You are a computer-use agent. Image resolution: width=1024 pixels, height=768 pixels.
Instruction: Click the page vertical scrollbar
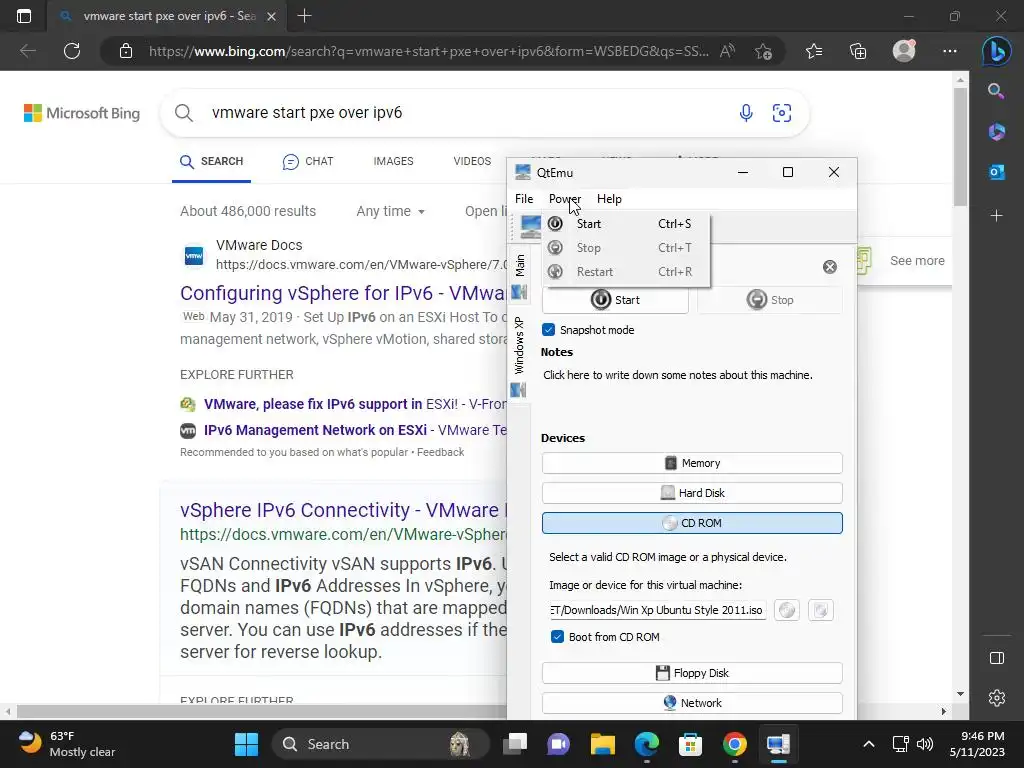point(960,146)
